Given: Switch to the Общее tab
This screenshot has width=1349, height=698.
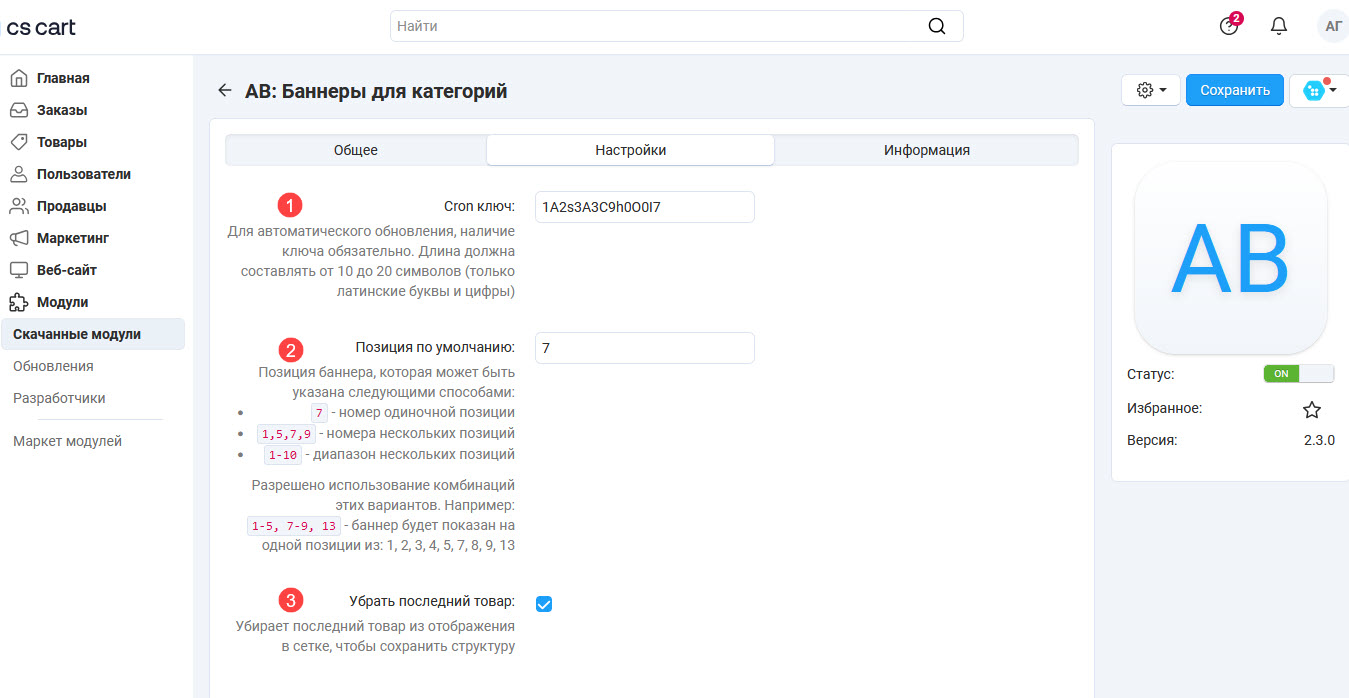Looking at the screenshot, I should click(x=355, y=149).
